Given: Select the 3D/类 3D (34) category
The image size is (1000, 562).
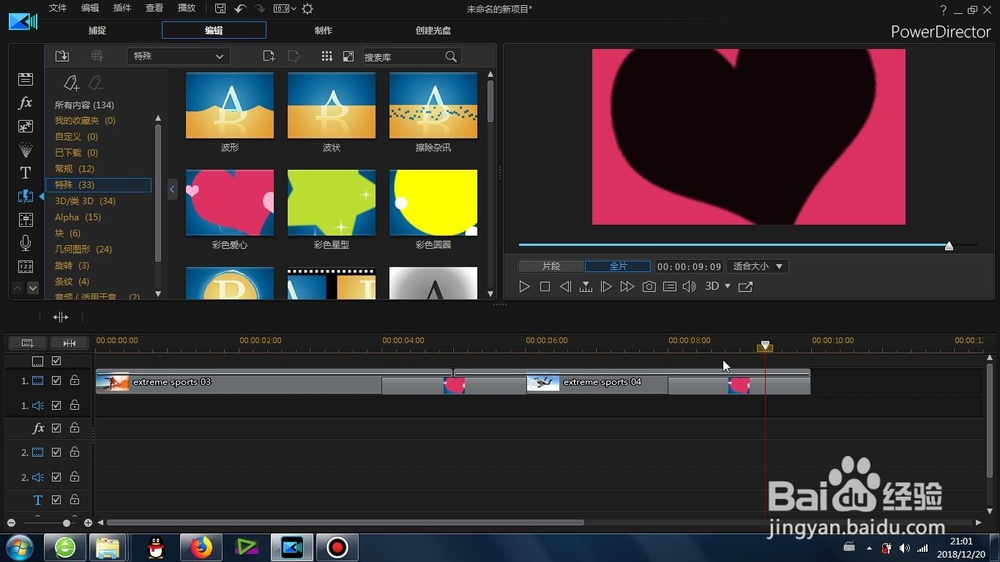Looking at the screenshot, I should click(x=85, y=201).
